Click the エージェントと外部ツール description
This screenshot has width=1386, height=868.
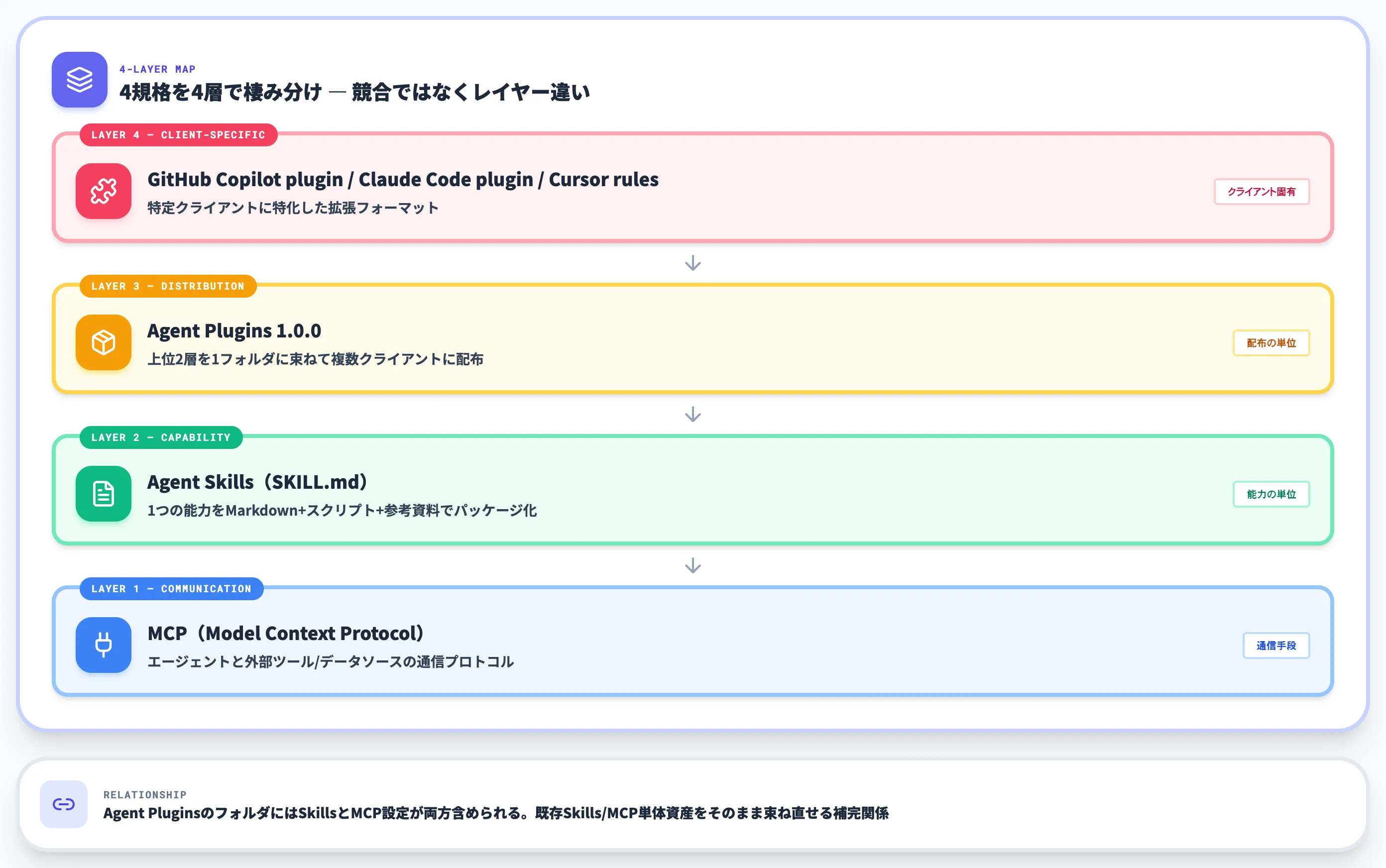pyautogui.click(x=331, y=662)
